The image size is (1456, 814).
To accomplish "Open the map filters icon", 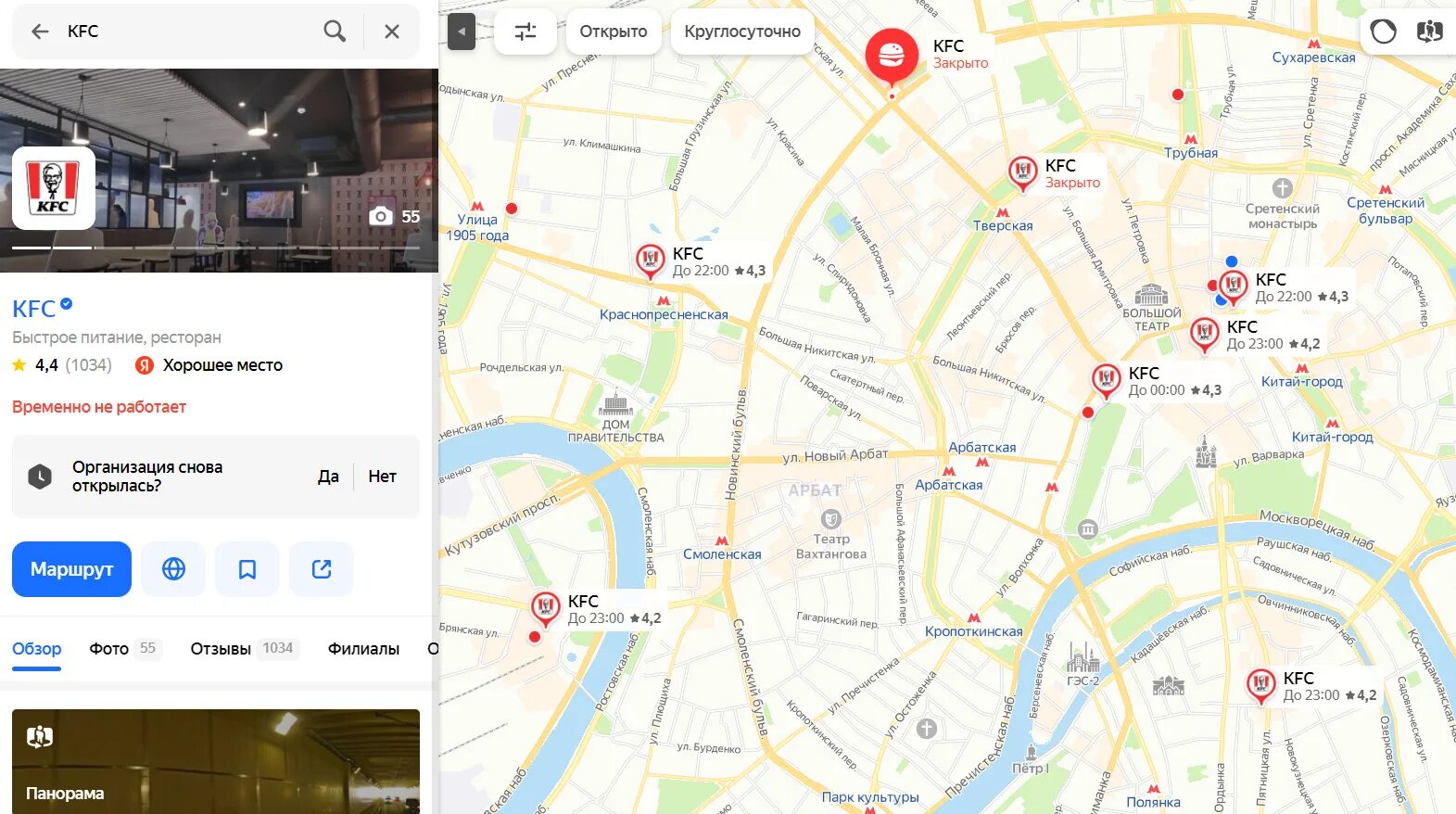I will pyautogui.click(x=525, y=32).
